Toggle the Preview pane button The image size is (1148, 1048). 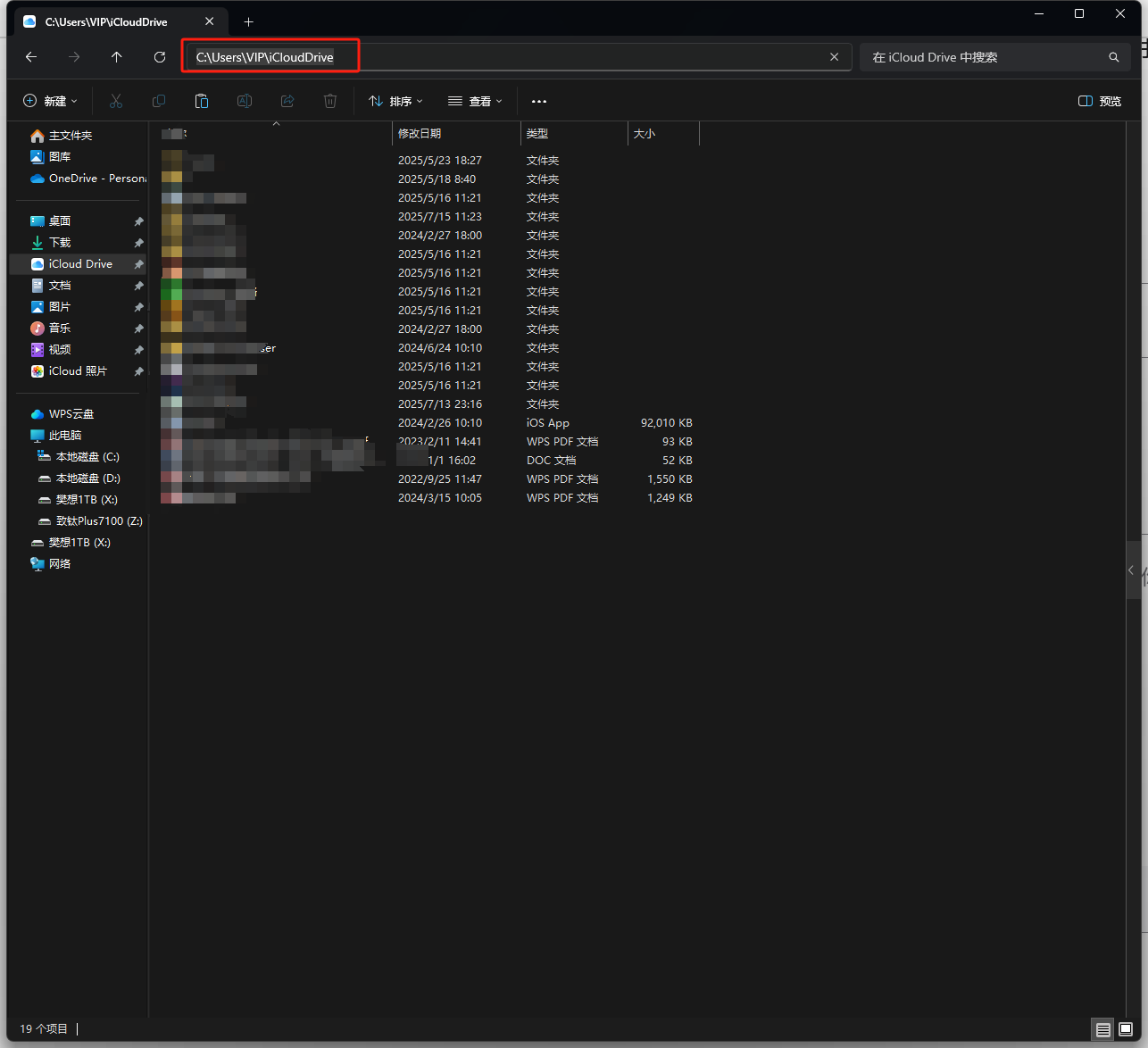pos(1100,101)
